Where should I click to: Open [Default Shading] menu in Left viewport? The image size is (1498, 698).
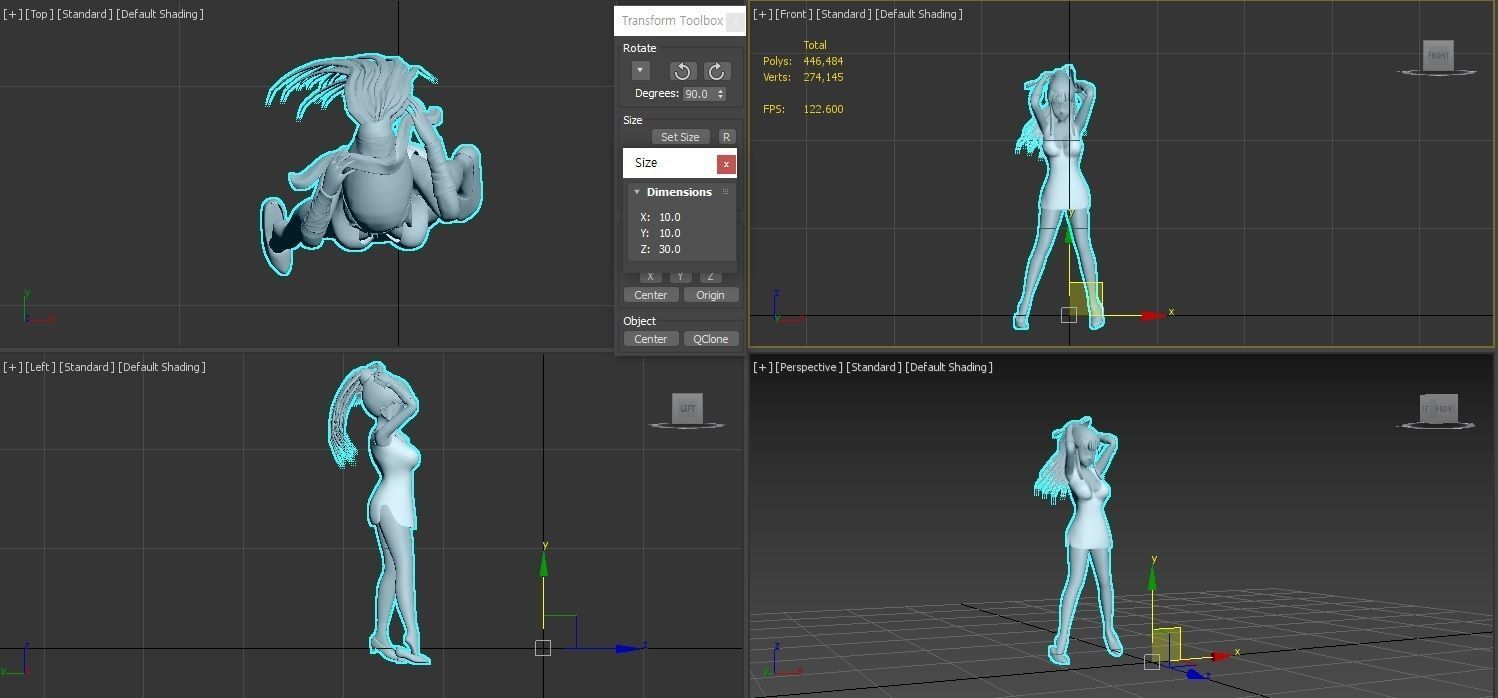point(162,367)
